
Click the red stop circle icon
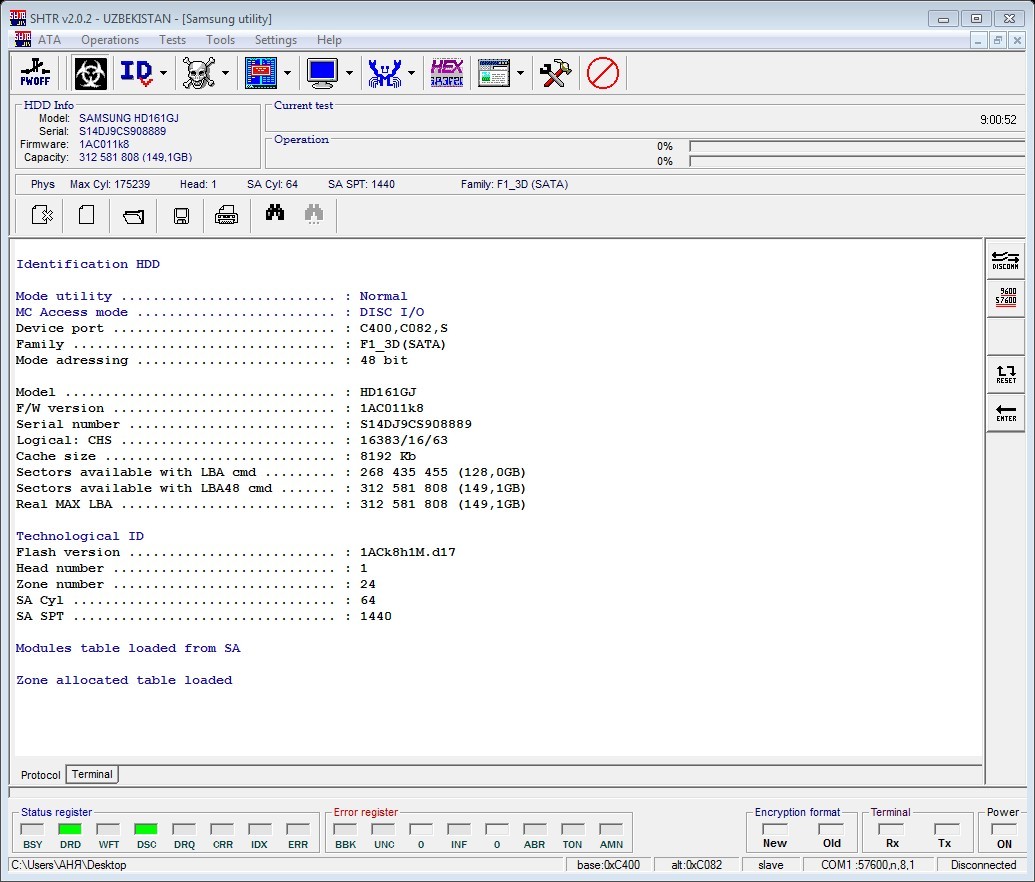[x=603, y=73]
